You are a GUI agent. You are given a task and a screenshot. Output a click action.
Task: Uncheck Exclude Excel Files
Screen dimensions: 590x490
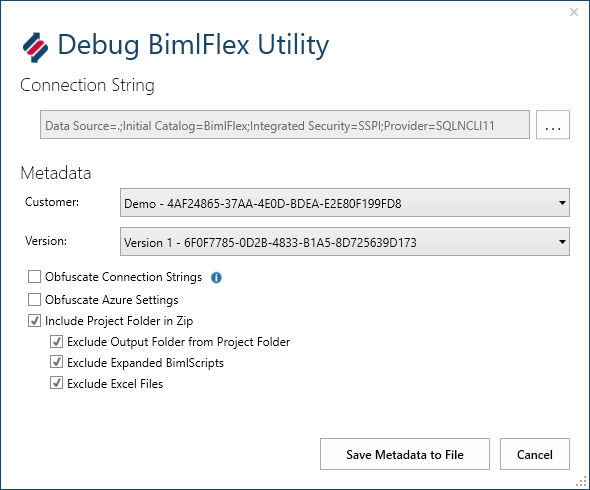(x=56, y=383)
